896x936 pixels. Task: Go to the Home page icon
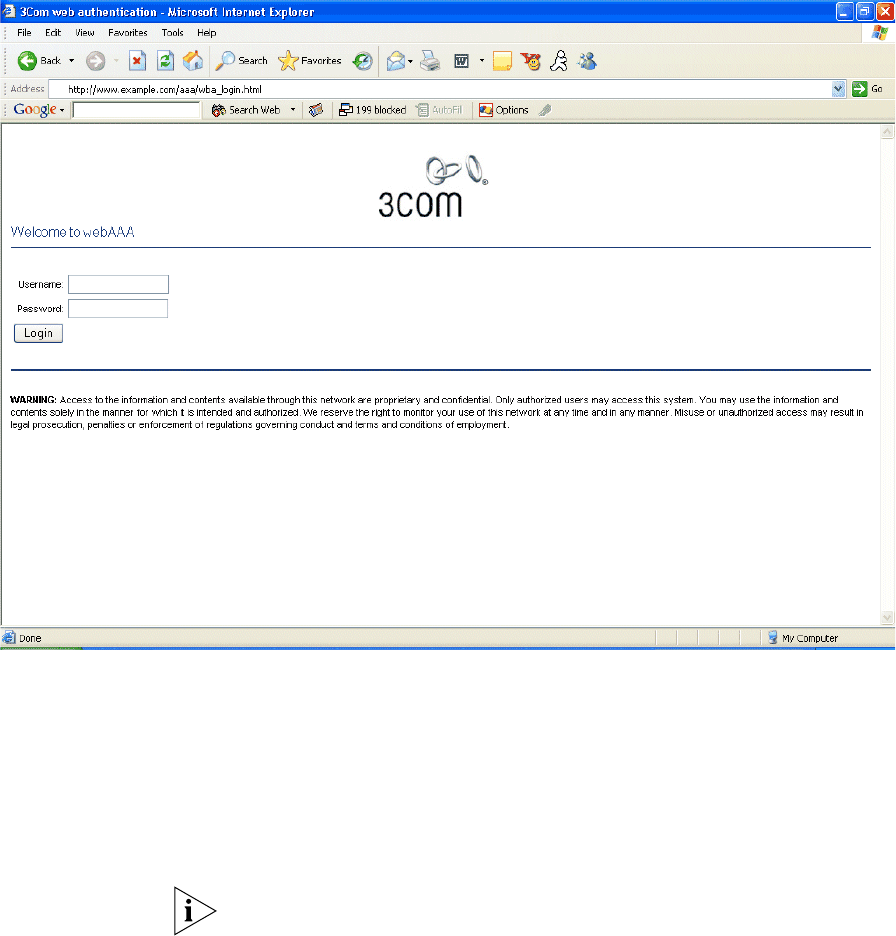click(193, 60)
